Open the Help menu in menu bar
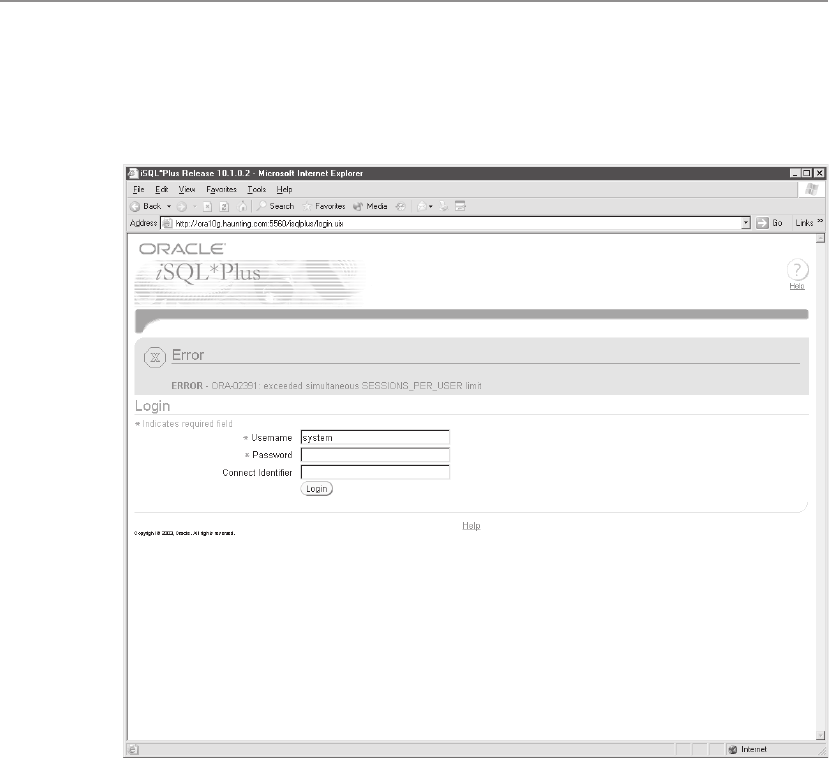The width and height of the screenshot is (829, 758). coord(284,189)
